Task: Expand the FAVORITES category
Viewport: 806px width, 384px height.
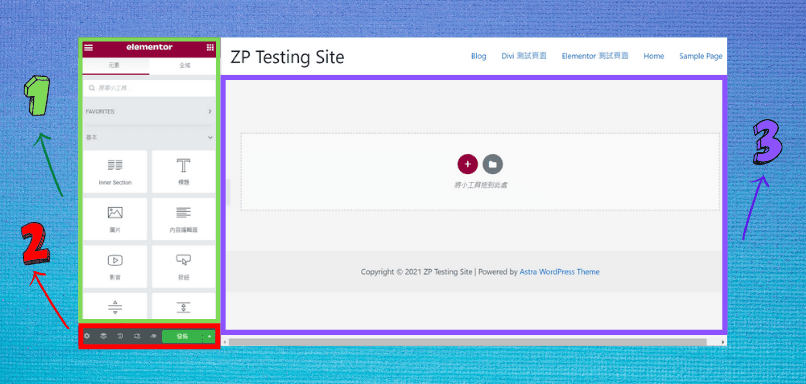Action: (x=149, y=112)
